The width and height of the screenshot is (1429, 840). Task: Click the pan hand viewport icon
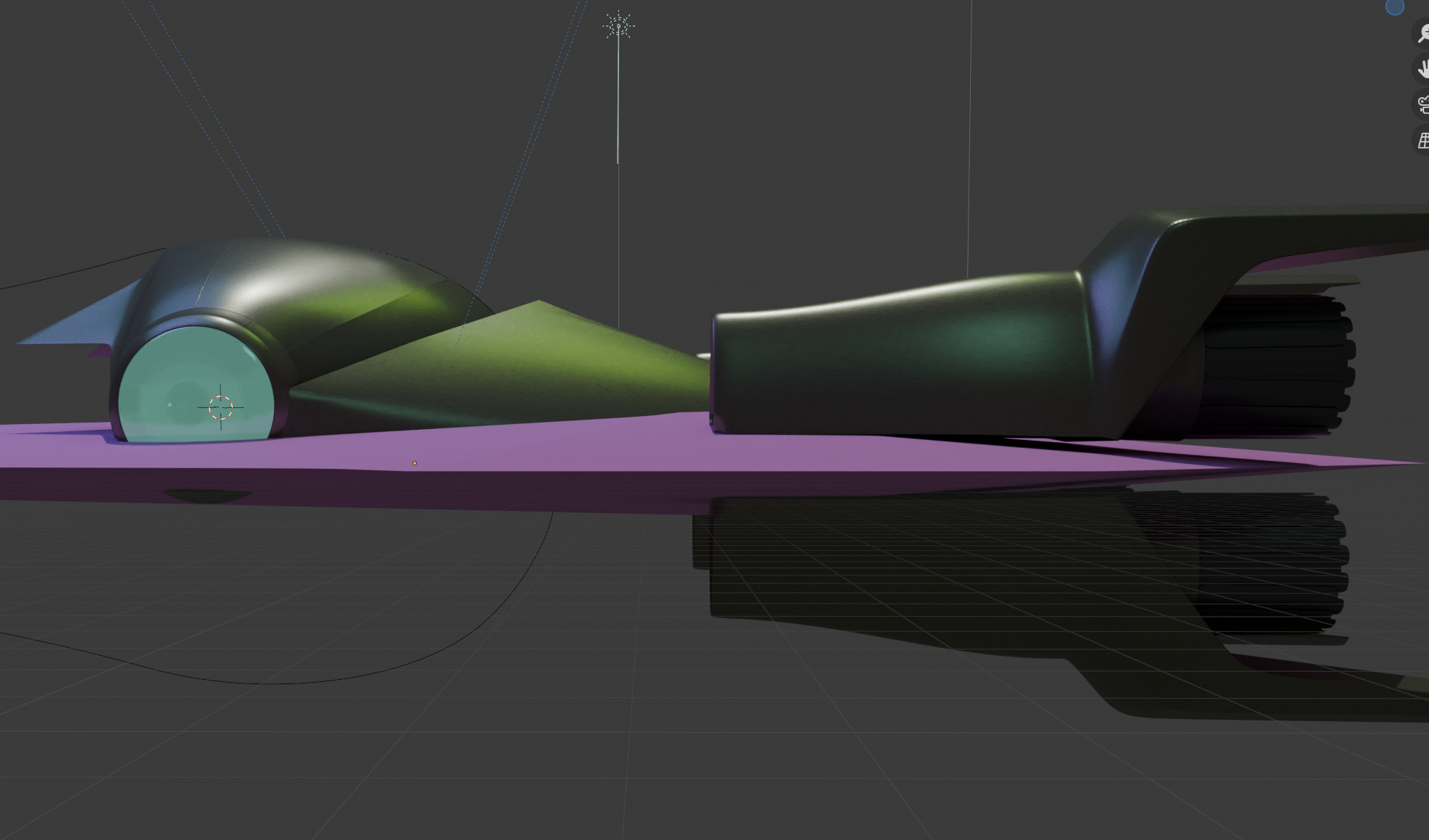click(x=1422, y=69)
